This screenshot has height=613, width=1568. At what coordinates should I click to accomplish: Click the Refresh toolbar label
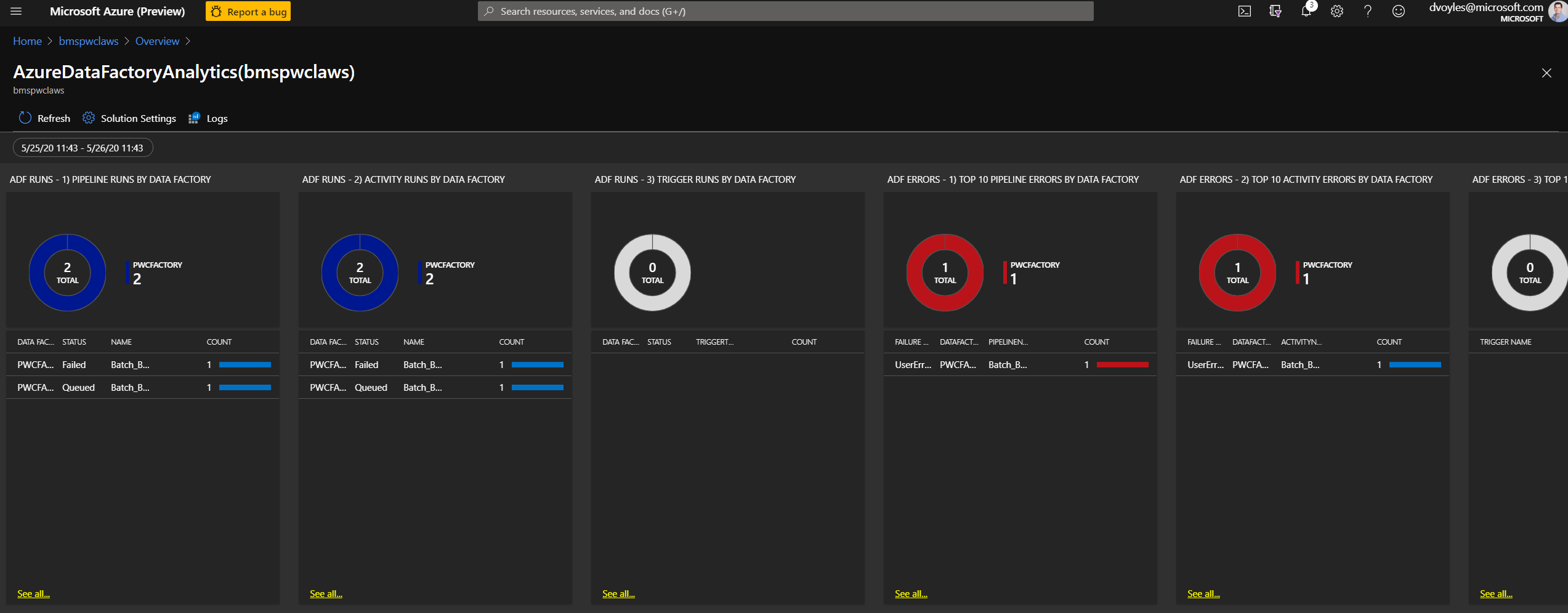(x=54, y=118)
